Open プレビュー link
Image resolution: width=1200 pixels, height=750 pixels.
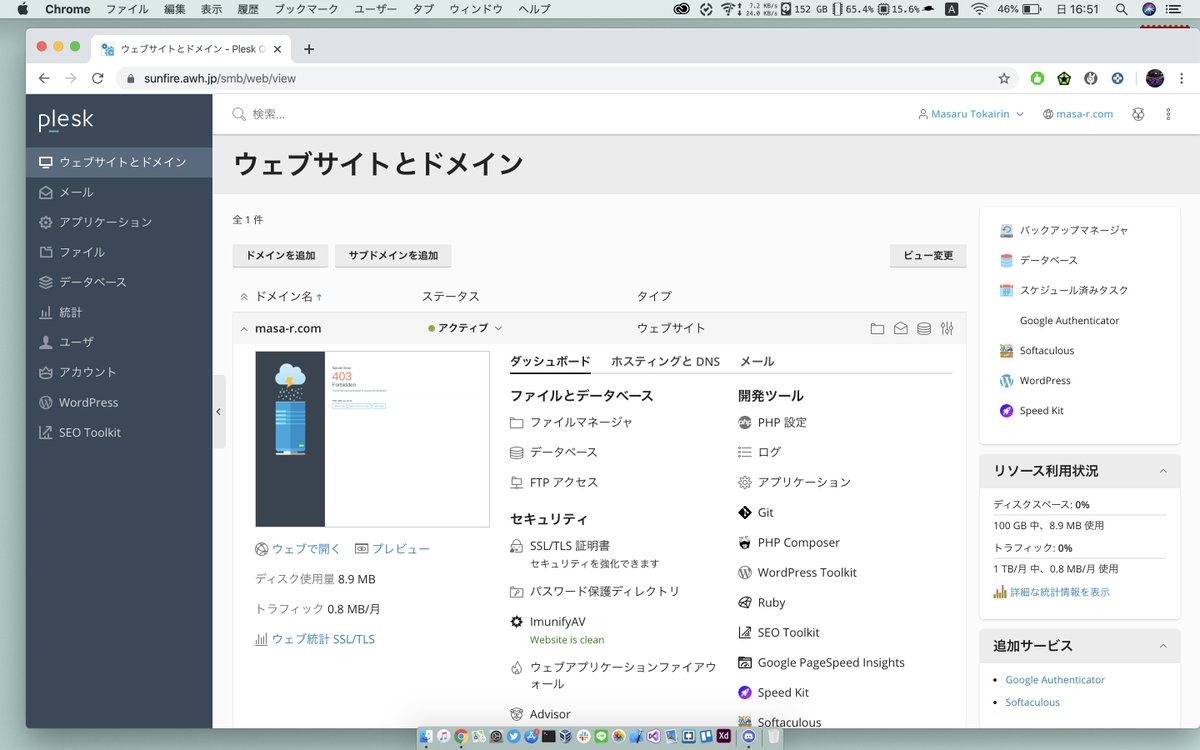point(392,549)
